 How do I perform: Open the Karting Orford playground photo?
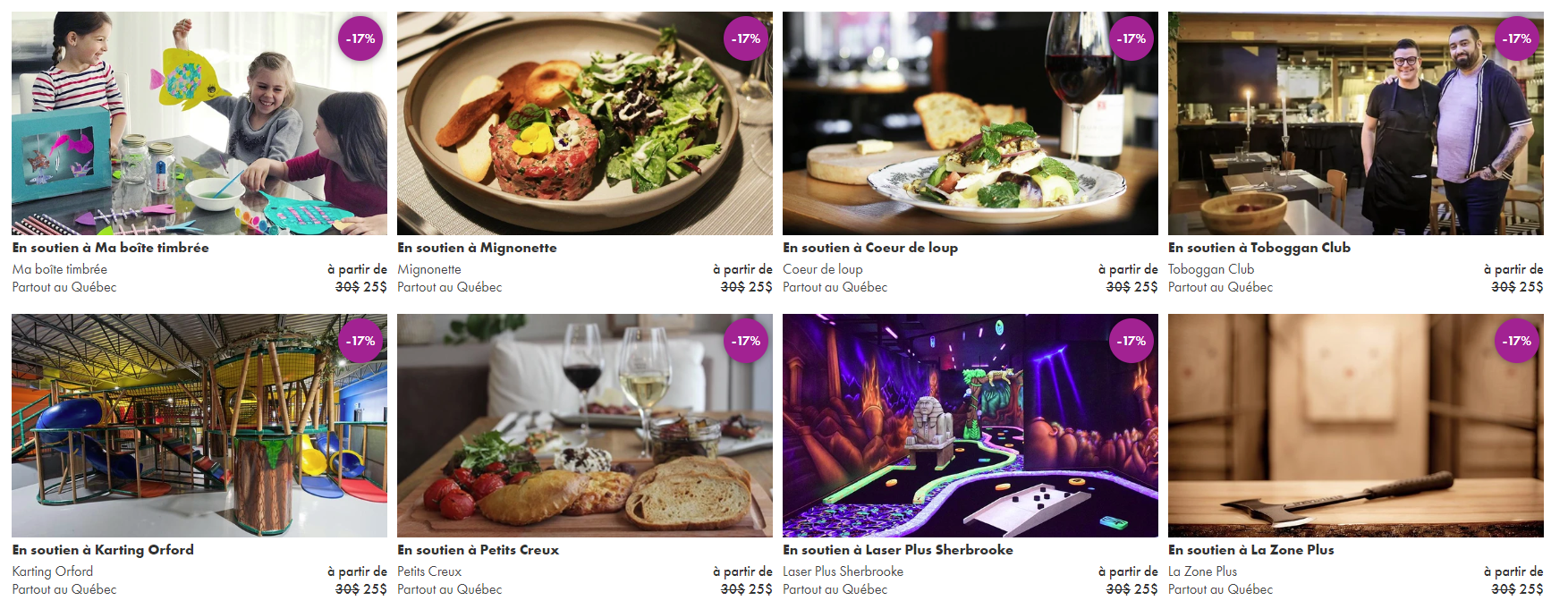coord(199,426)
